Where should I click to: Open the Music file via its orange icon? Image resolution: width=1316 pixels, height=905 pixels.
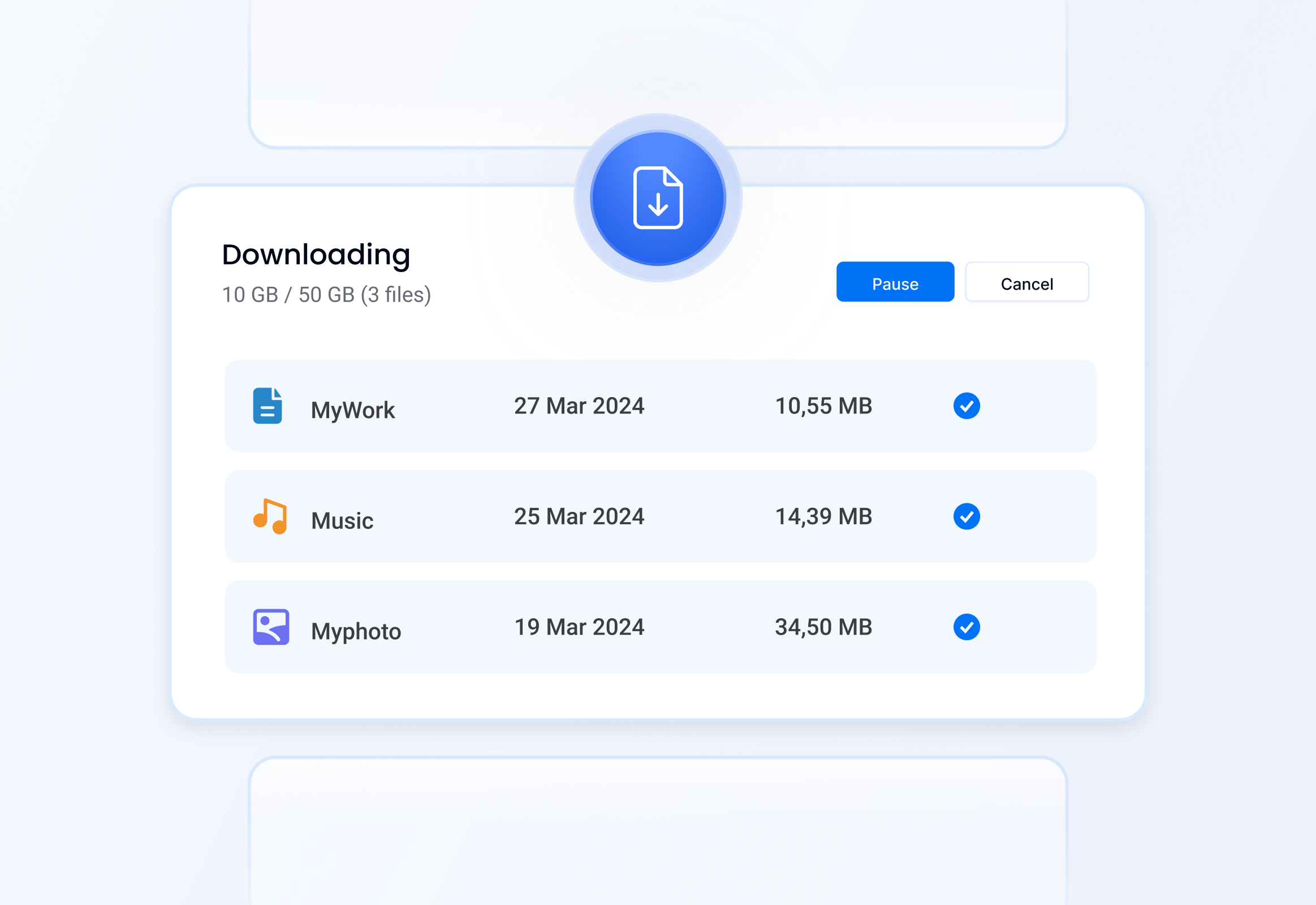click(x=270, y=517)
